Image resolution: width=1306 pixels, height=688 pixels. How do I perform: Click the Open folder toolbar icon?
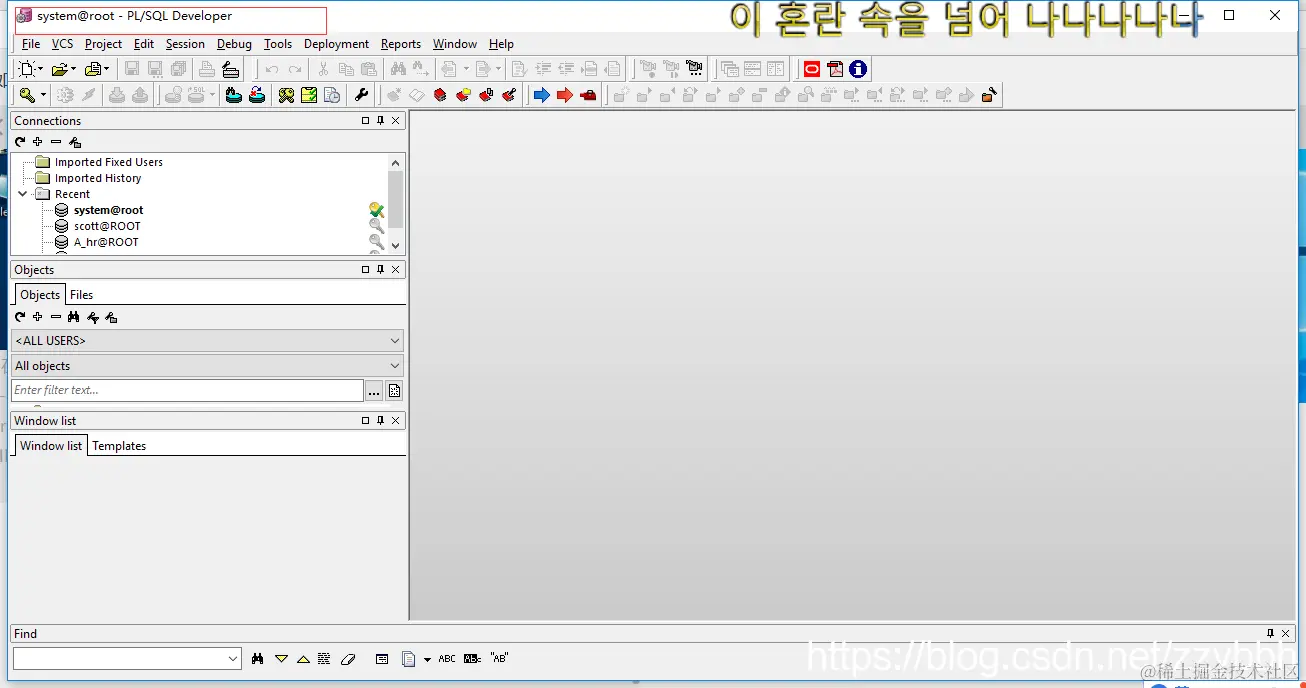(60, 69)
